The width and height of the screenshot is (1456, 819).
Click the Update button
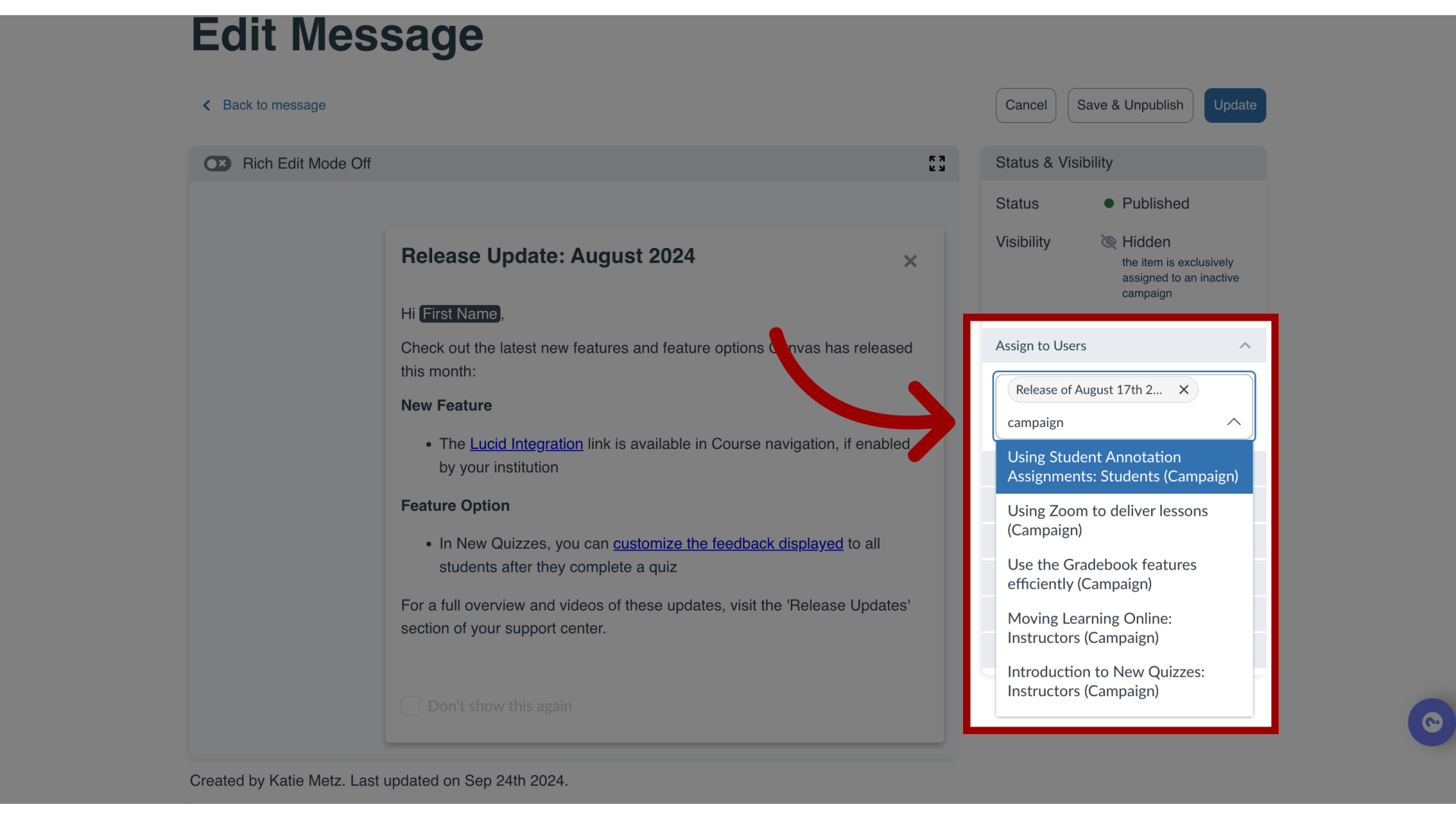[x=1235, y=104]
